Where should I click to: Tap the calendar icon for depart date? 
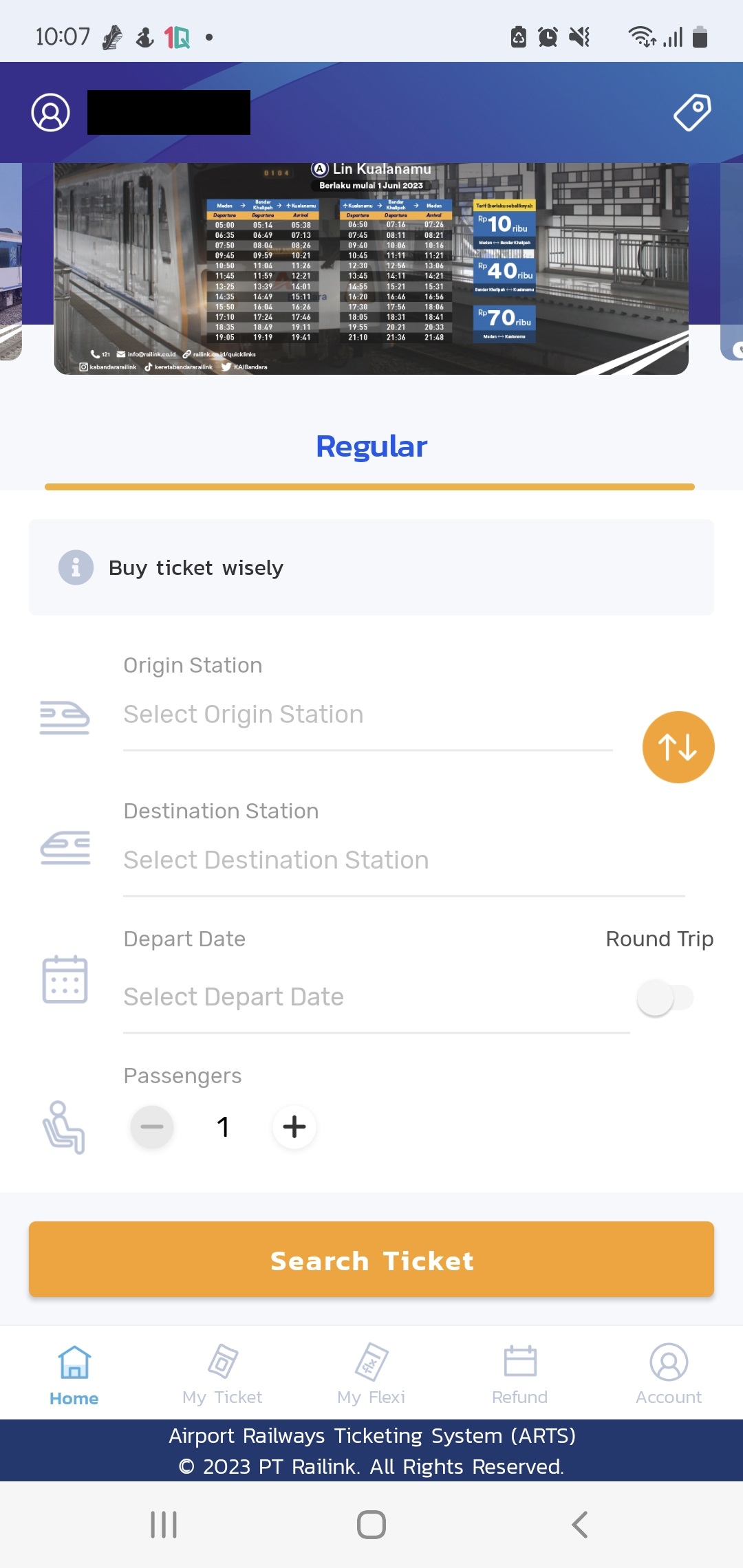coord(65,979)
